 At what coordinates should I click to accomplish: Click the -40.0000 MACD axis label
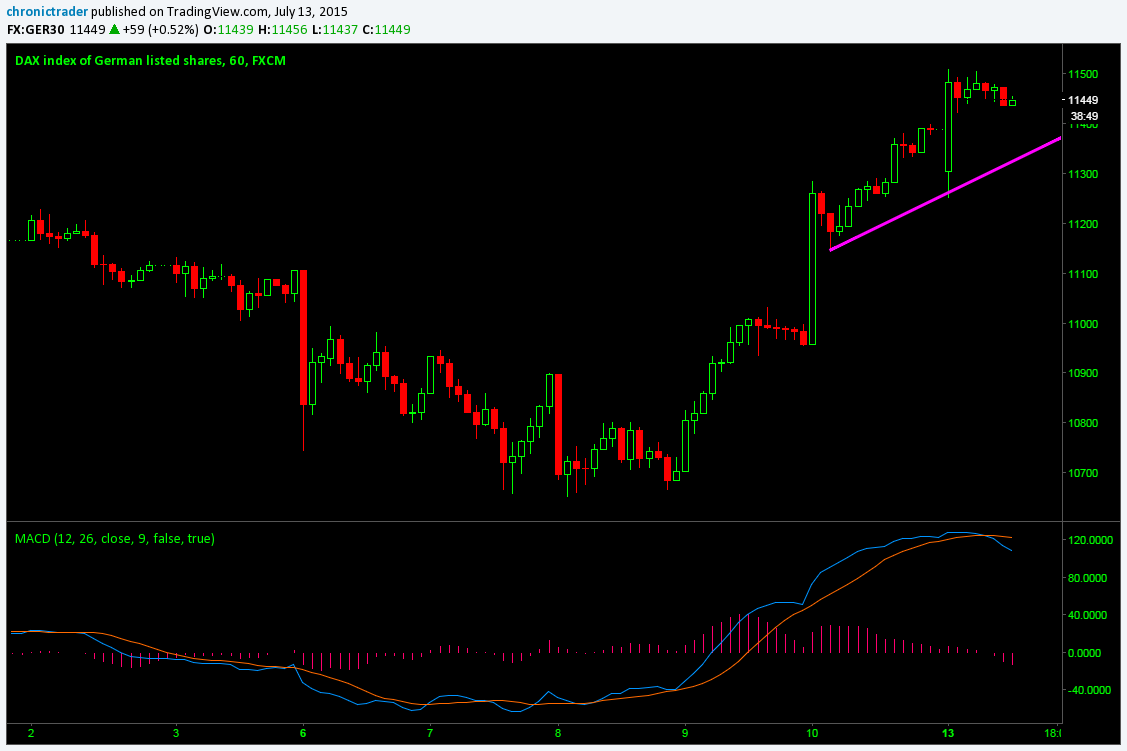tap(1091, 690)
